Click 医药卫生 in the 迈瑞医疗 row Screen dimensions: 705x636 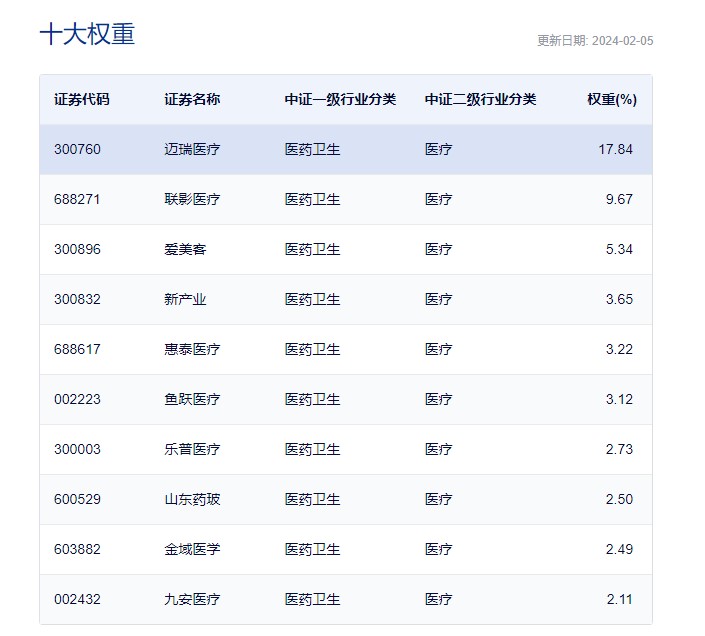[312, 149]
